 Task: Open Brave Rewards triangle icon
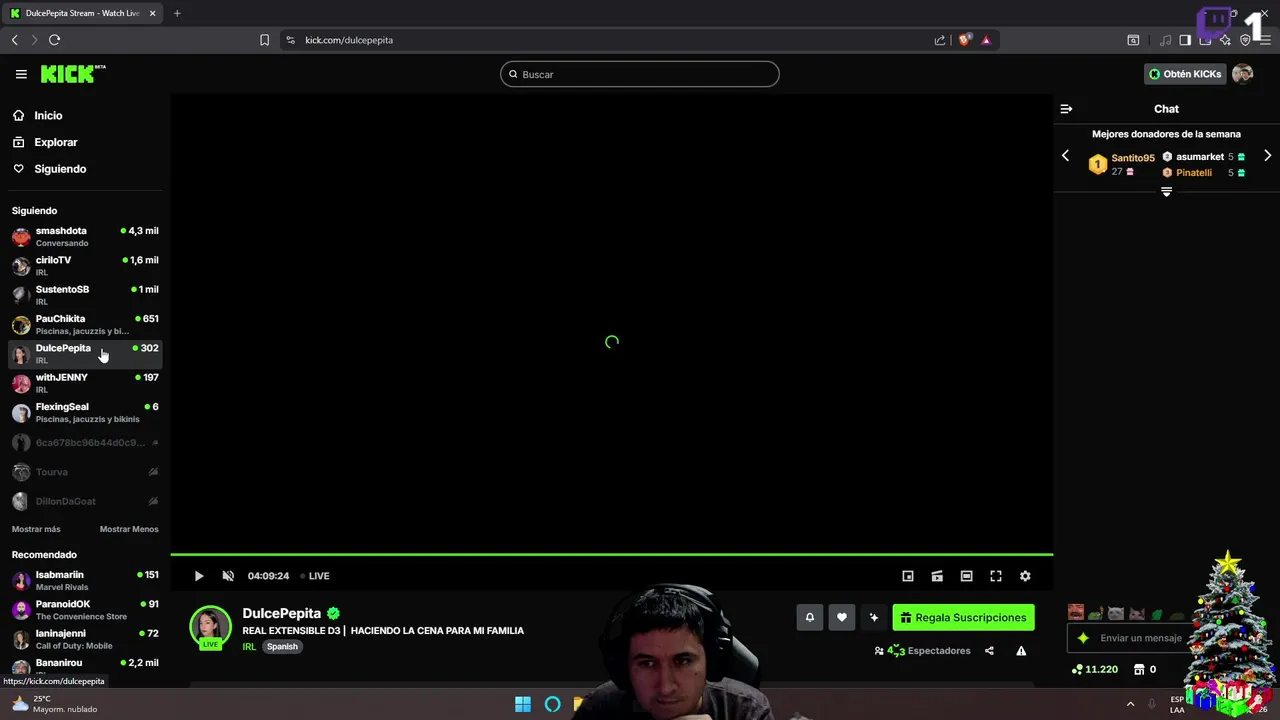tap(986, 40)
